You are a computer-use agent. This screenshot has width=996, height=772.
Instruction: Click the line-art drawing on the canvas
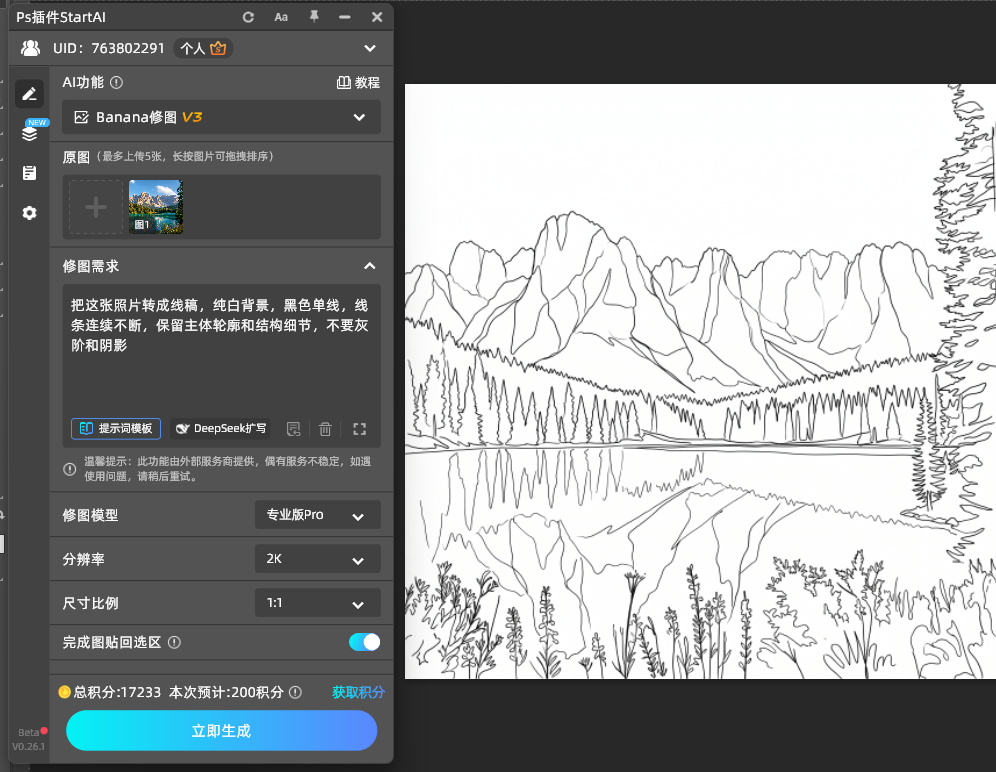[x=700, y=381]
